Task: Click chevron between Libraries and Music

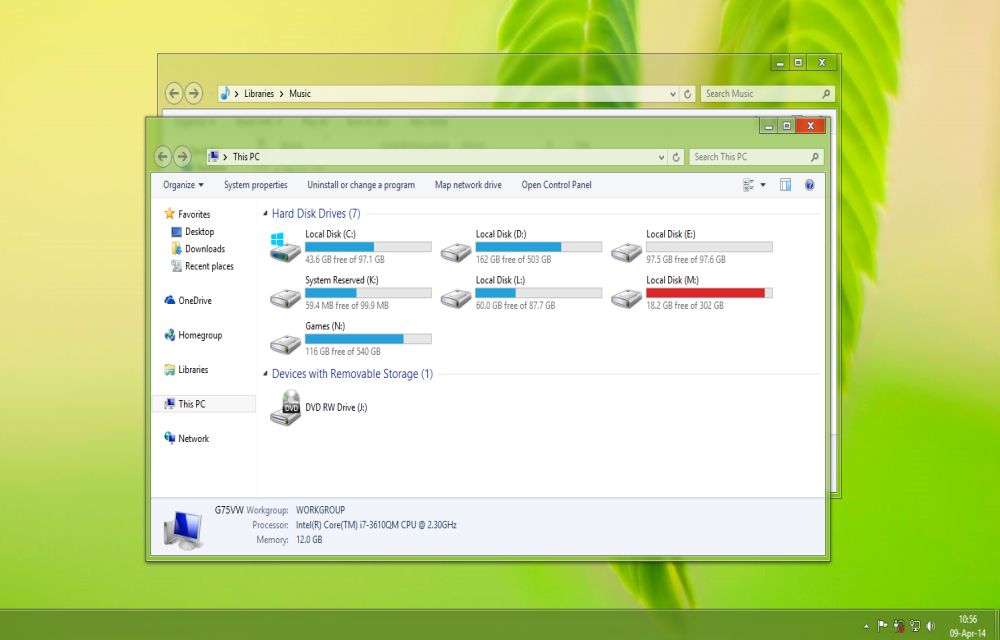Action: [281, 94]
